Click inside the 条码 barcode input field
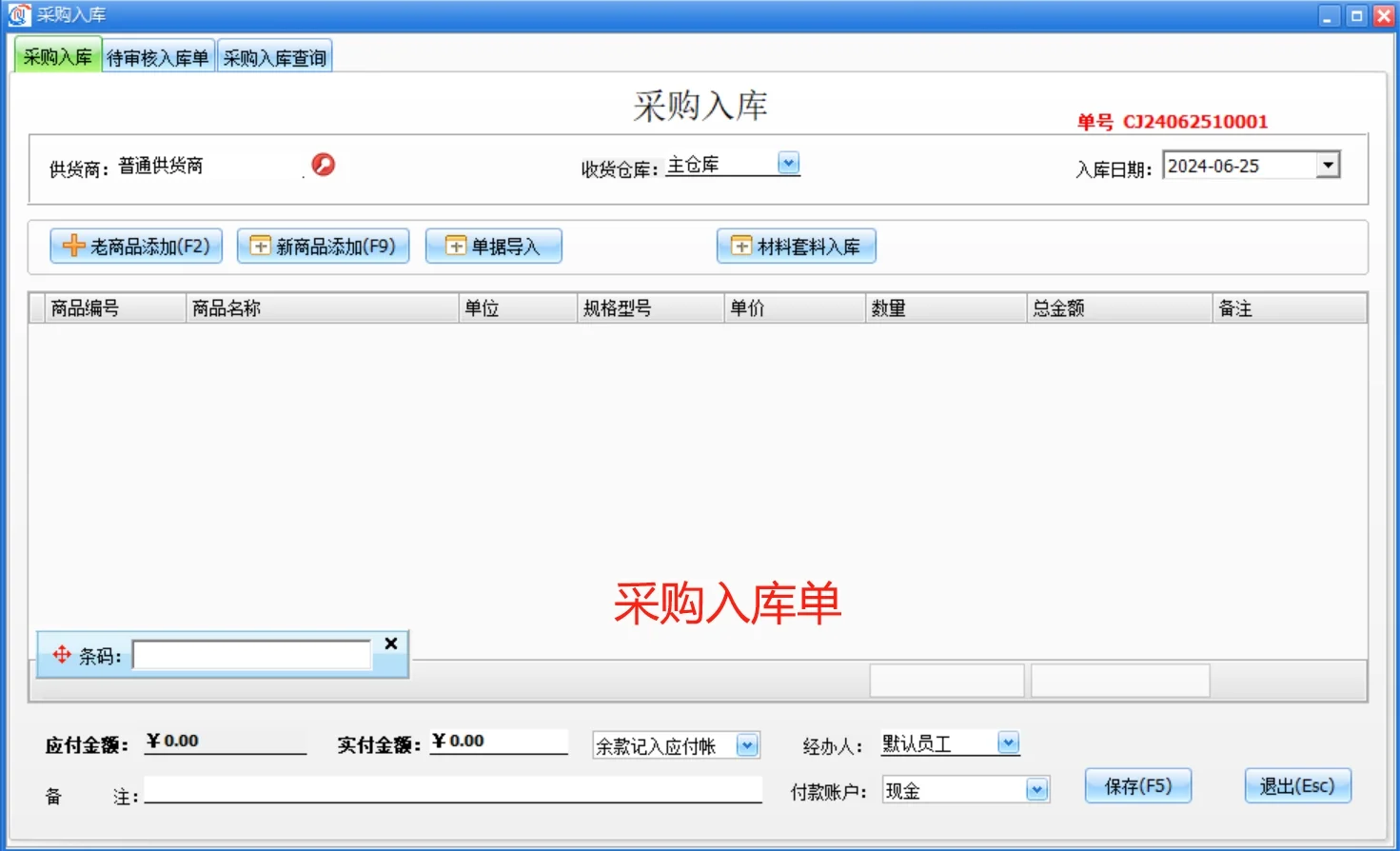 (251, 655)
